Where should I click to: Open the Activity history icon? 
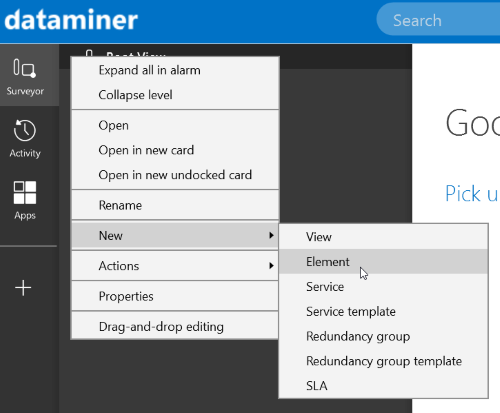click(x=25, y=130)
